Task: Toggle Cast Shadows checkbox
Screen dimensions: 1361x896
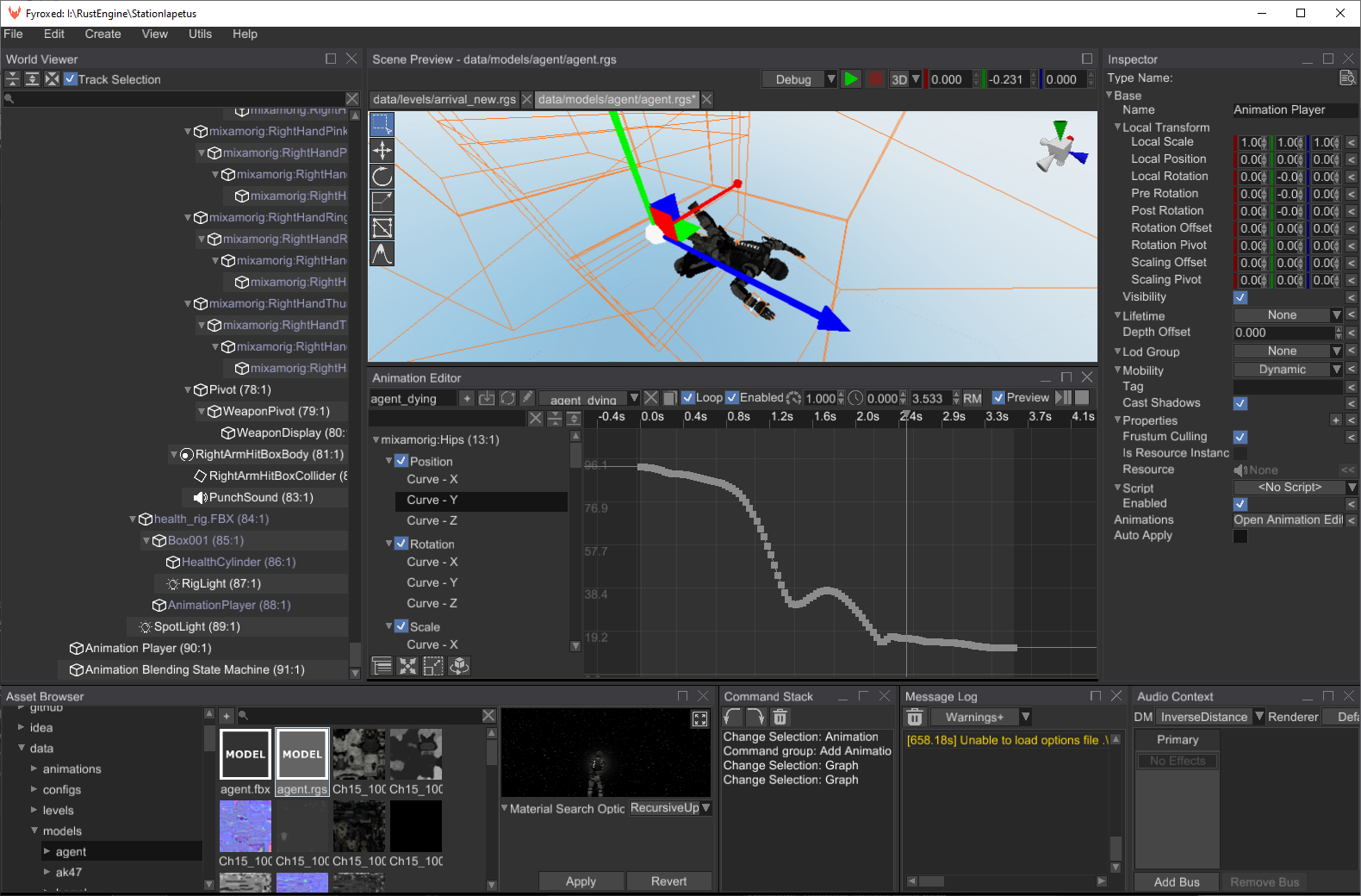Action: 1240,403
